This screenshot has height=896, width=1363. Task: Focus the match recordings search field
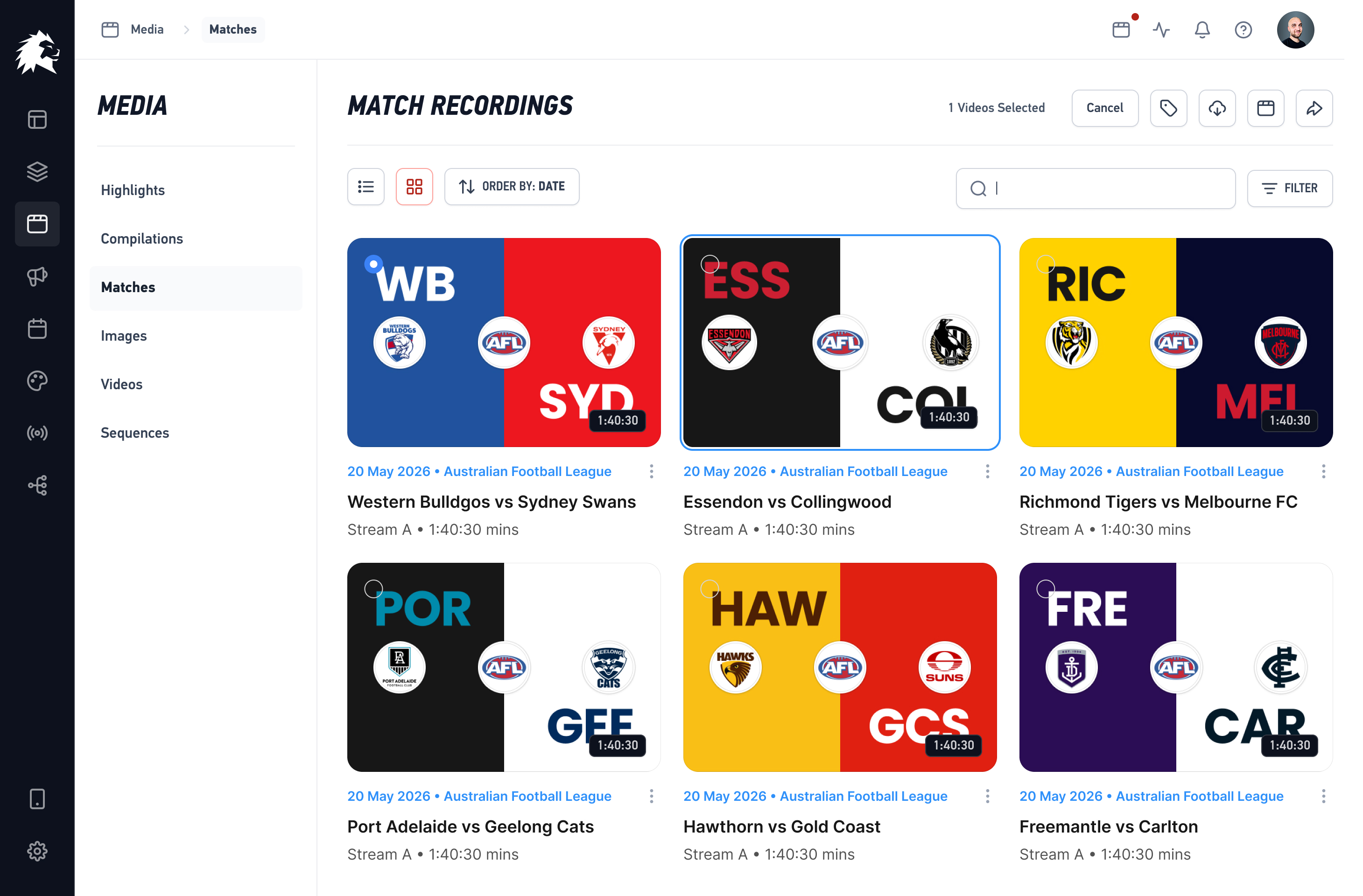point(1095,189)
